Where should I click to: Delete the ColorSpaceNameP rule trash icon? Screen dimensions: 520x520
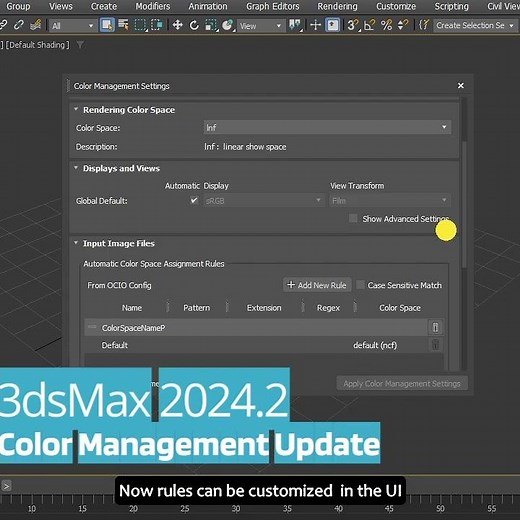(435, 328)
